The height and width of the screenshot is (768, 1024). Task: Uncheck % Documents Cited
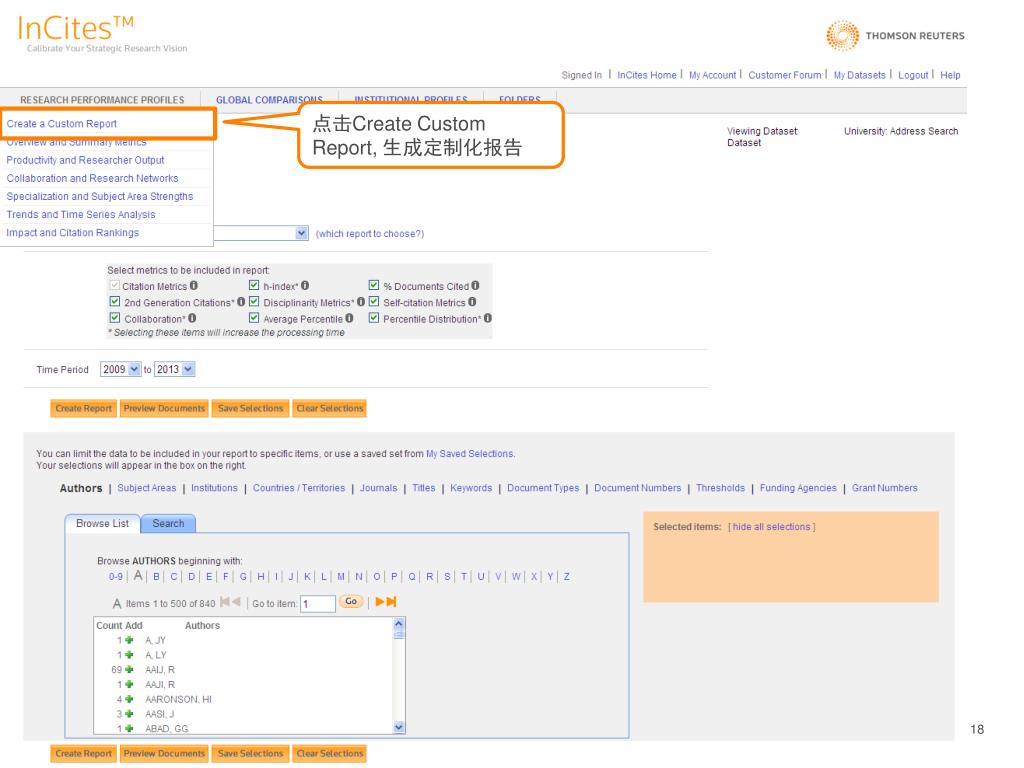pos(374,285)
